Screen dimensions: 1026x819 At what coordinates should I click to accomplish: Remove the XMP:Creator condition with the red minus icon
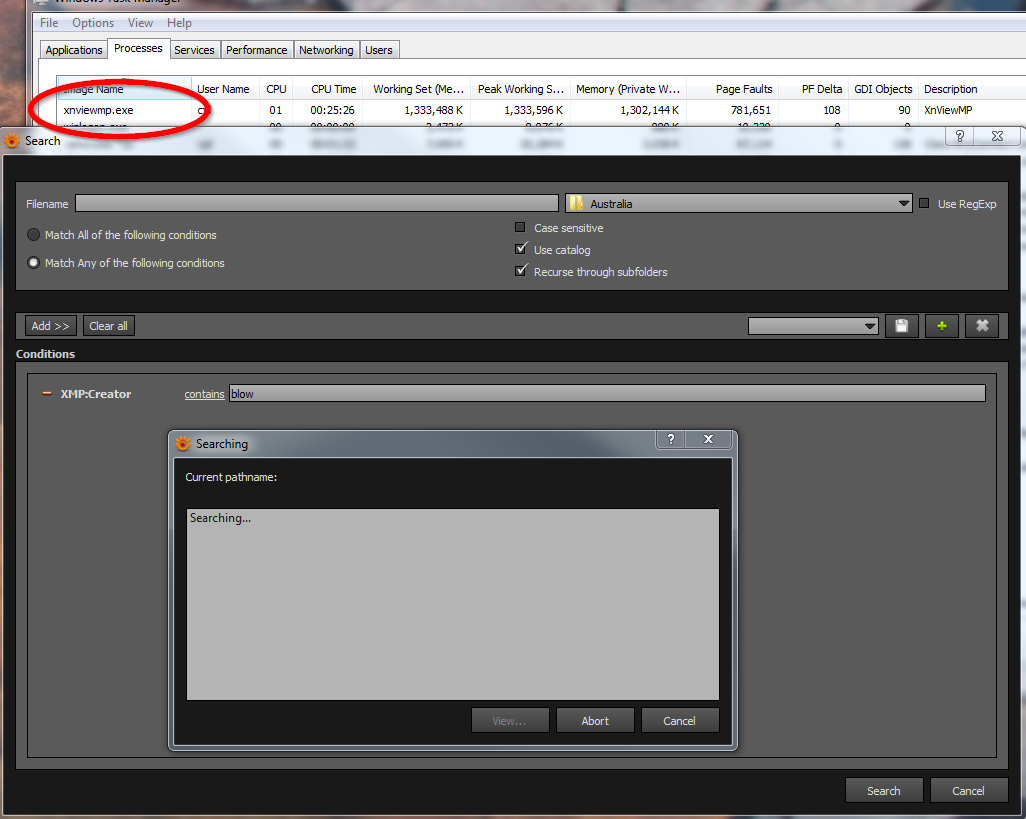click(x=46, y=394)
